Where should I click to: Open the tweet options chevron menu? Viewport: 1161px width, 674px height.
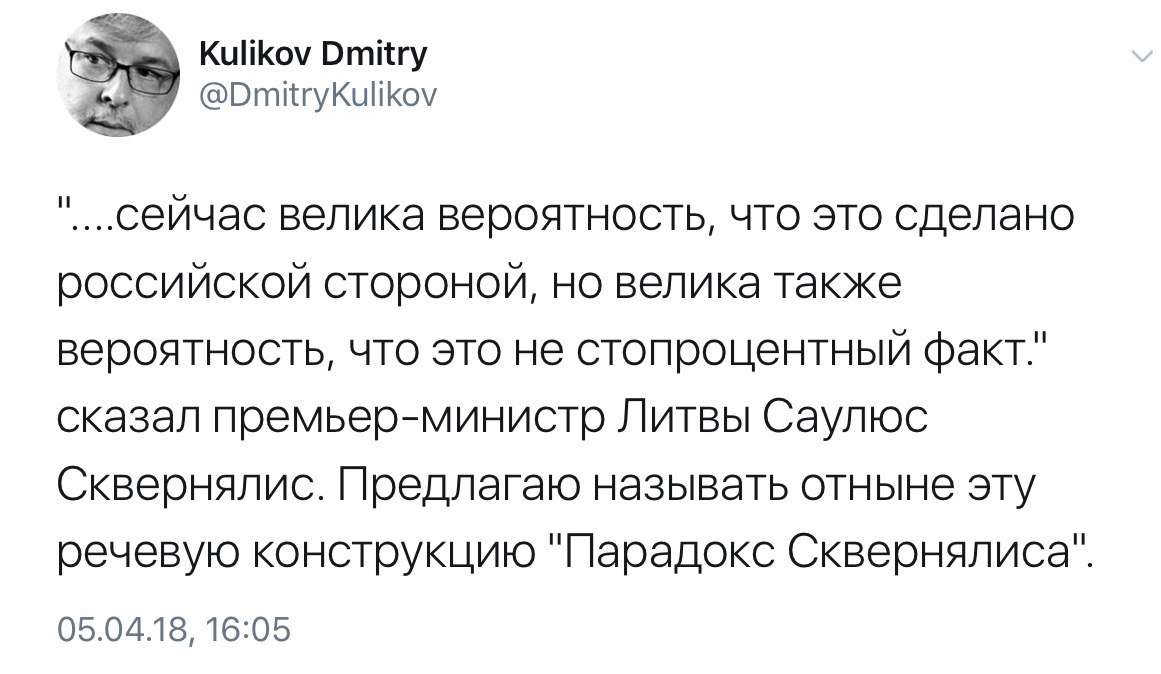[x=1142, y=56]
